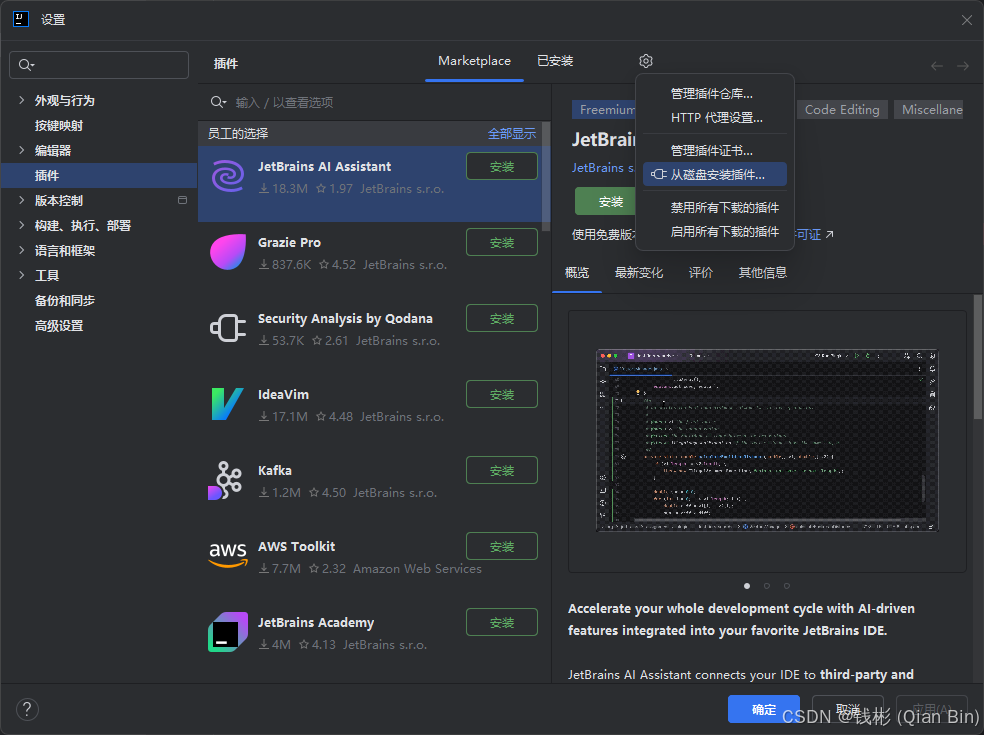Click the plugin list vertical scrollbar
The height and width of the screenshot is (735, 984).
pyautogui.click(x=546, y=176)
